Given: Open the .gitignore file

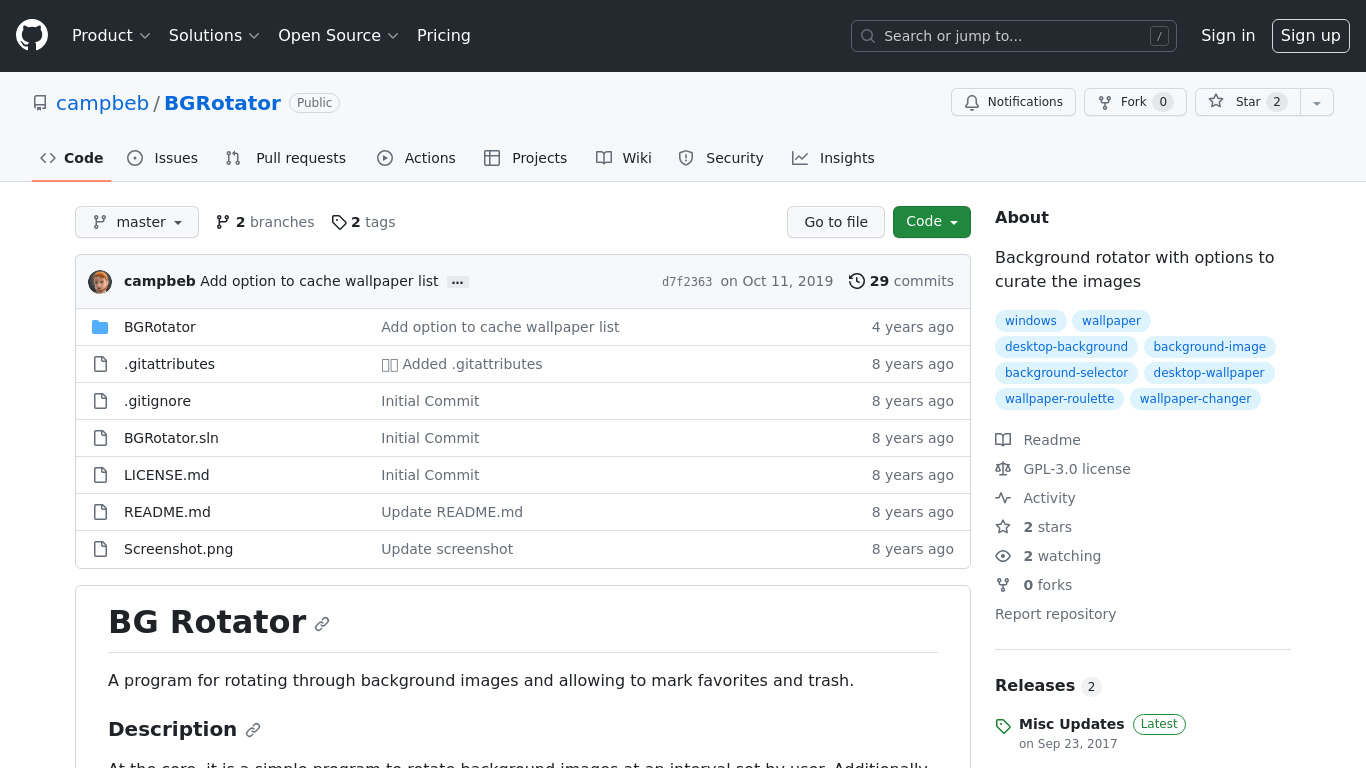Looking at the screenshot, I should pyautogui.click(x=157, y=401).
